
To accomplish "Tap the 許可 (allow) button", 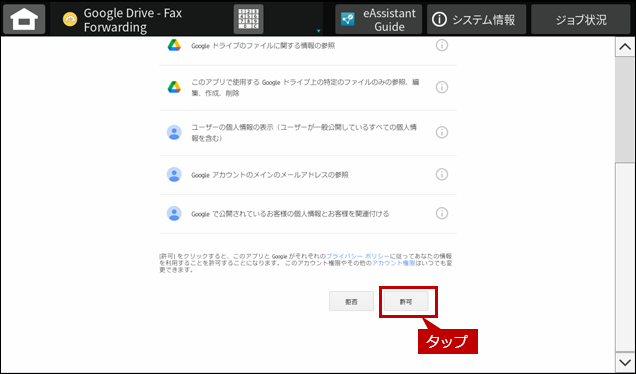I will pyautogui.click(x=406, y=301).
